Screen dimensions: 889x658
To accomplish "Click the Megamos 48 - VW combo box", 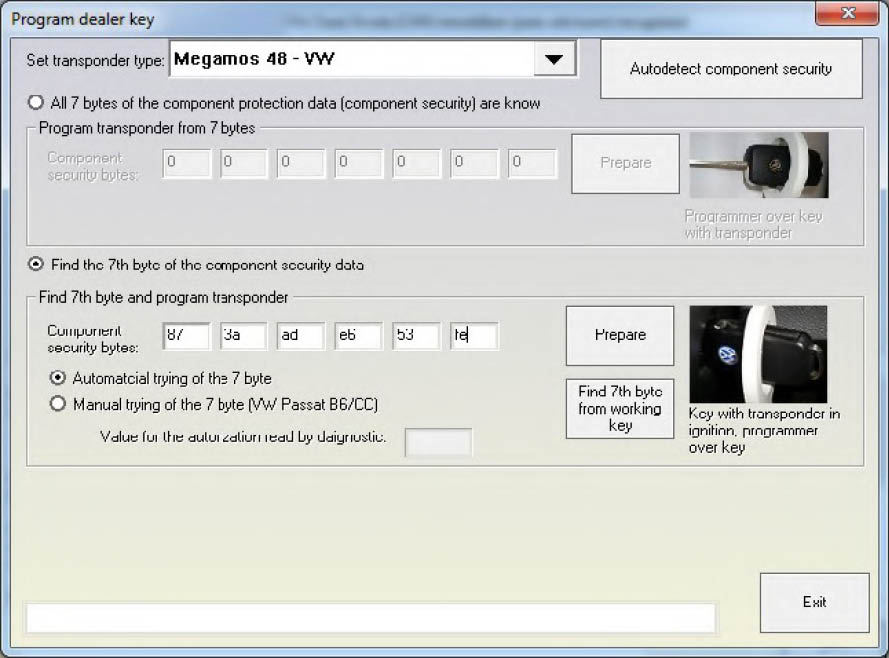I will pos(355,59).
